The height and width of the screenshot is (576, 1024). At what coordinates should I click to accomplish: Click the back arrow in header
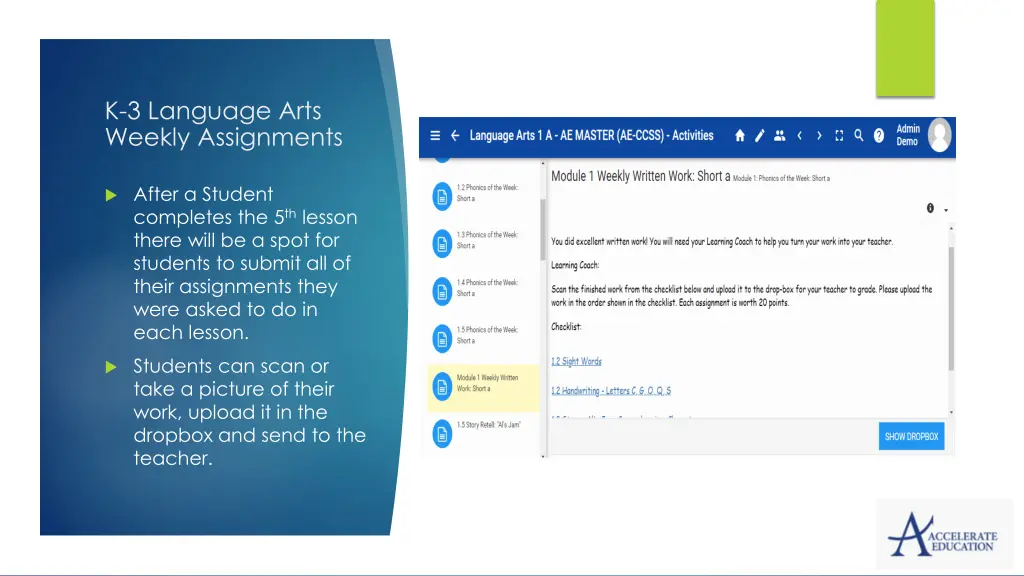click(455, 136)
